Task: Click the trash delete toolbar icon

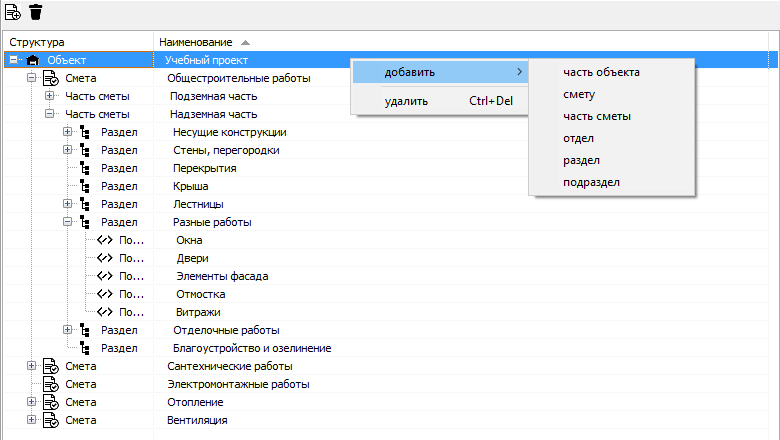Action: click(x=35, y=11)
